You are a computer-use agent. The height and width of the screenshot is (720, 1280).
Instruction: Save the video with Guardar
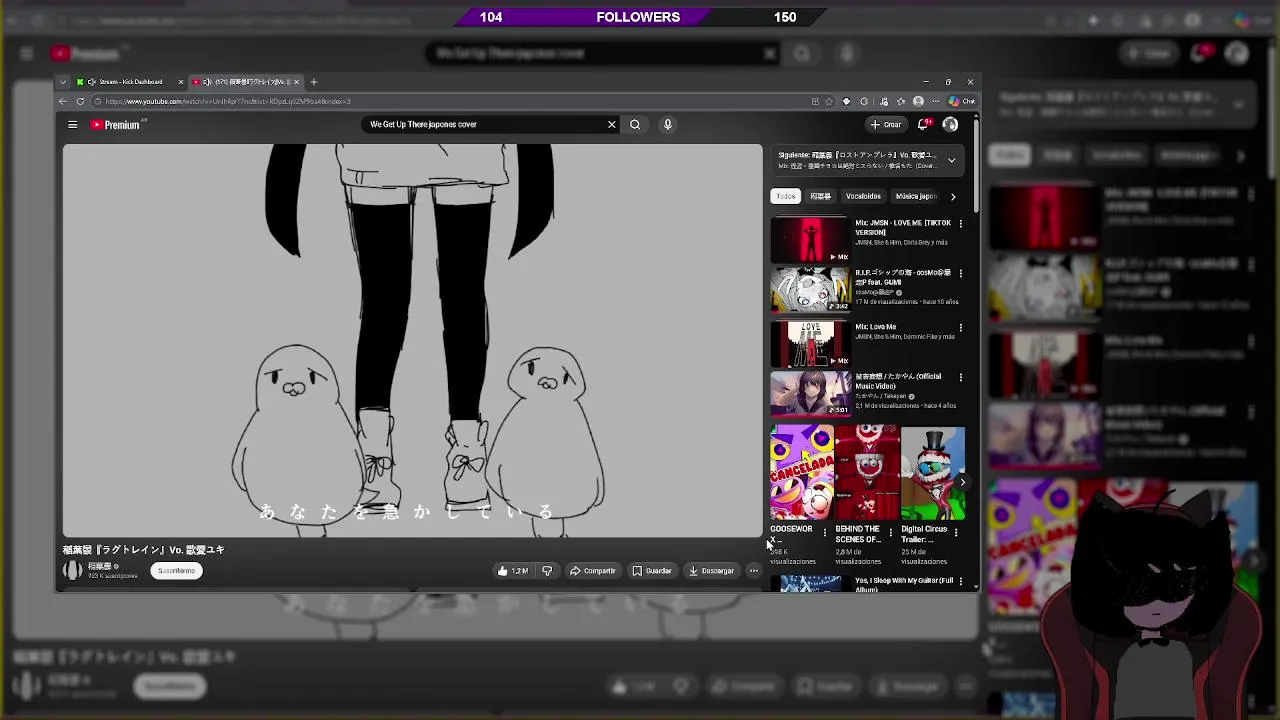(651, 571)
